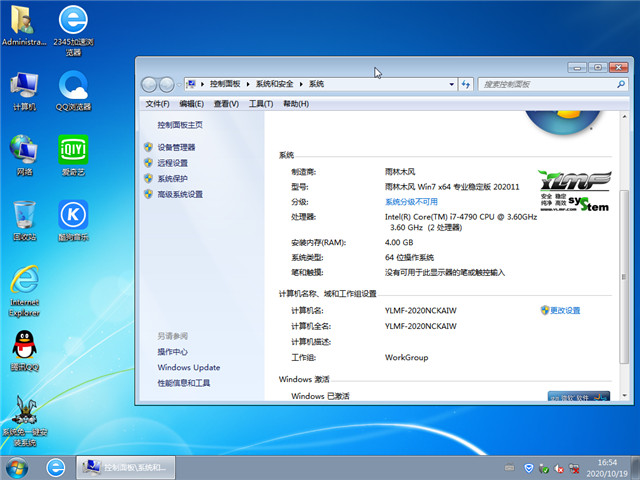Screen dimensions: 640x480
Task: Open 性能信息和工具 link
Action: pos(184,383)
